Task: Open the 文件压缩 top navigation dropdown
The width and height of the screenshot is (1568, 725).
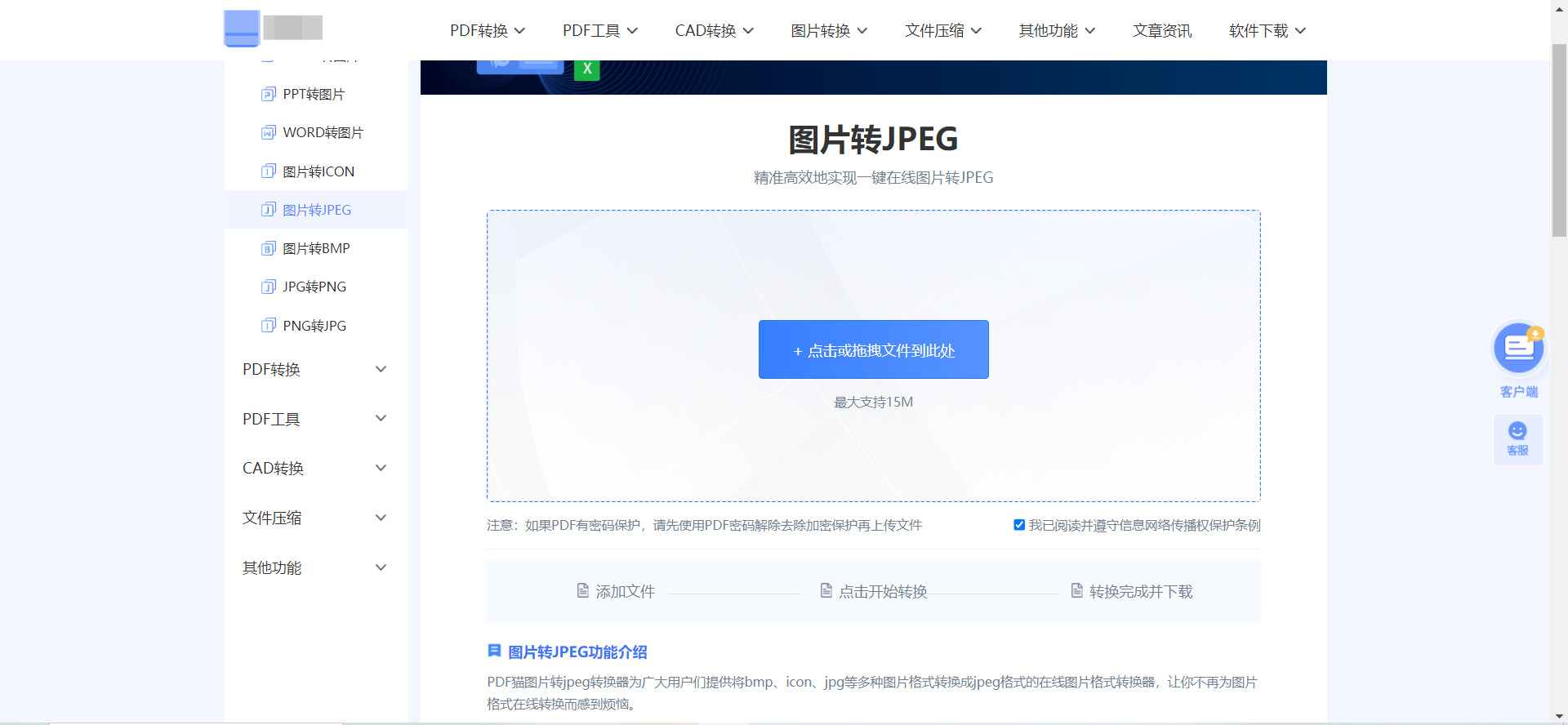Action: (943, 30)
